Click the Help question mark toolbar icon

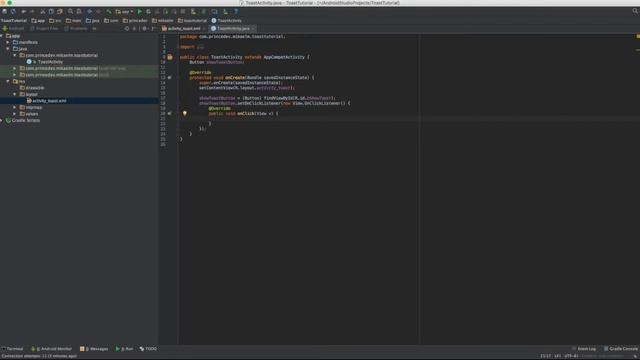(236, 11)
